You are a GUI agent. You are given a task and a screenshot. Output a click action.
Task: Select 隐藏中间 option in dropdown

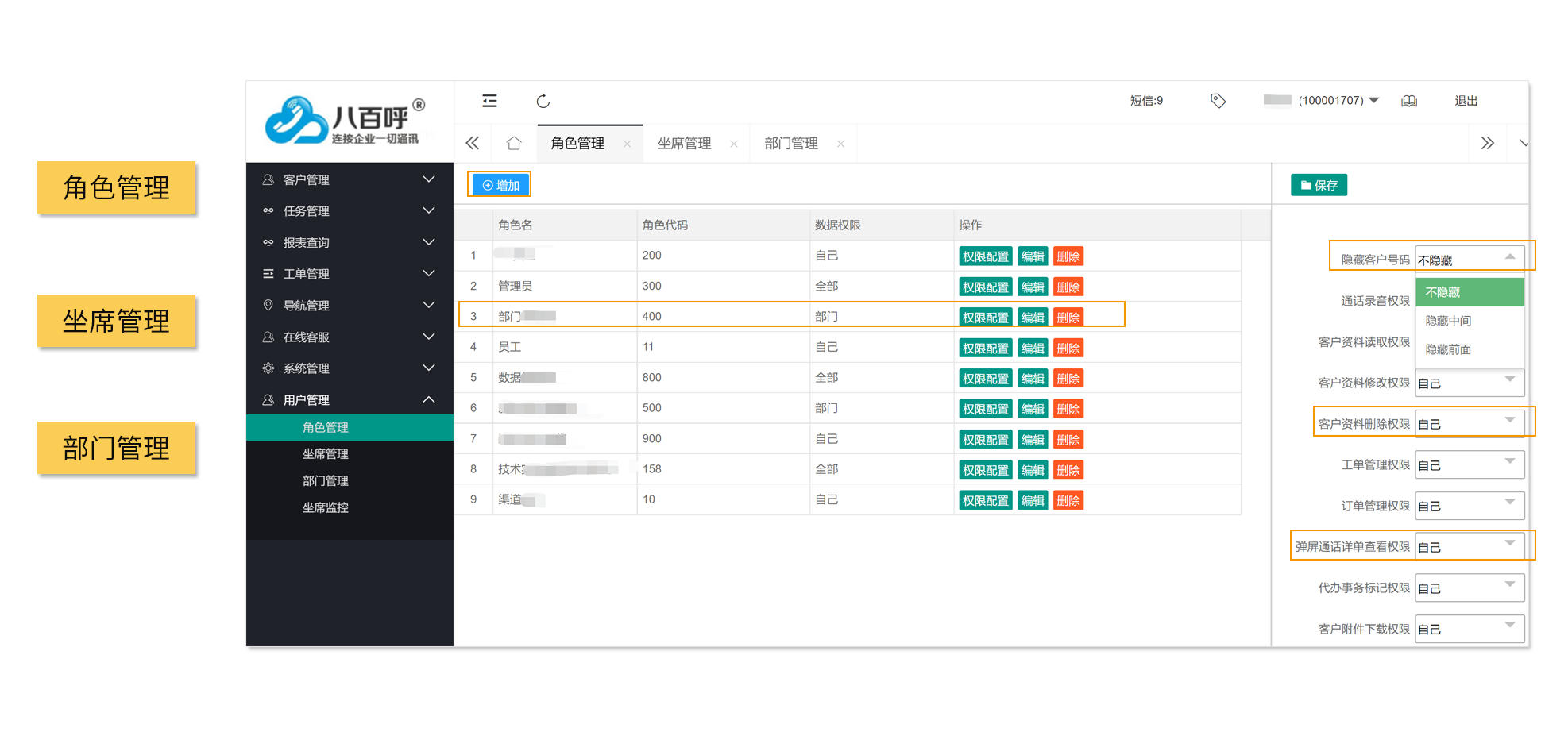click(x=1448, y=321)
